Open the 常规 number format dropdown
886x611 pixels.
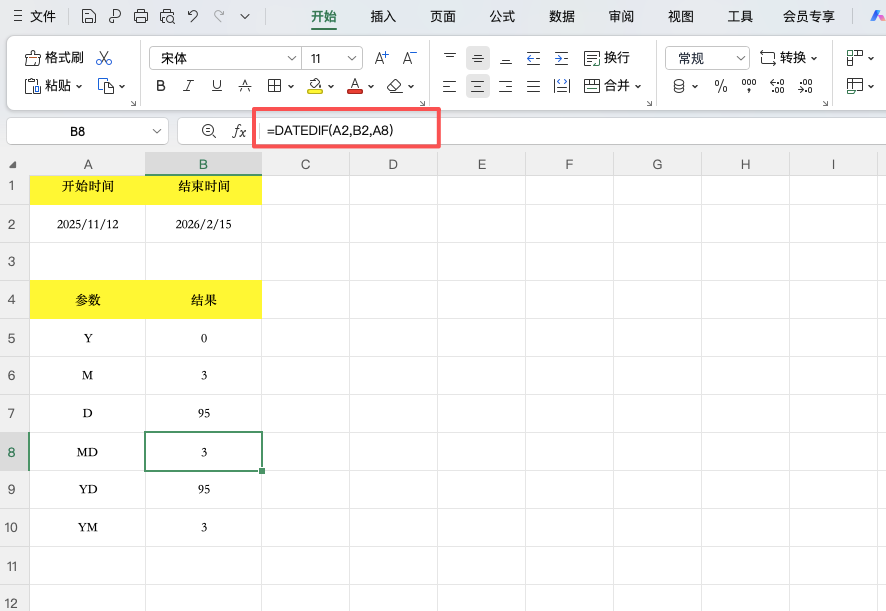[x=741, y=58]
